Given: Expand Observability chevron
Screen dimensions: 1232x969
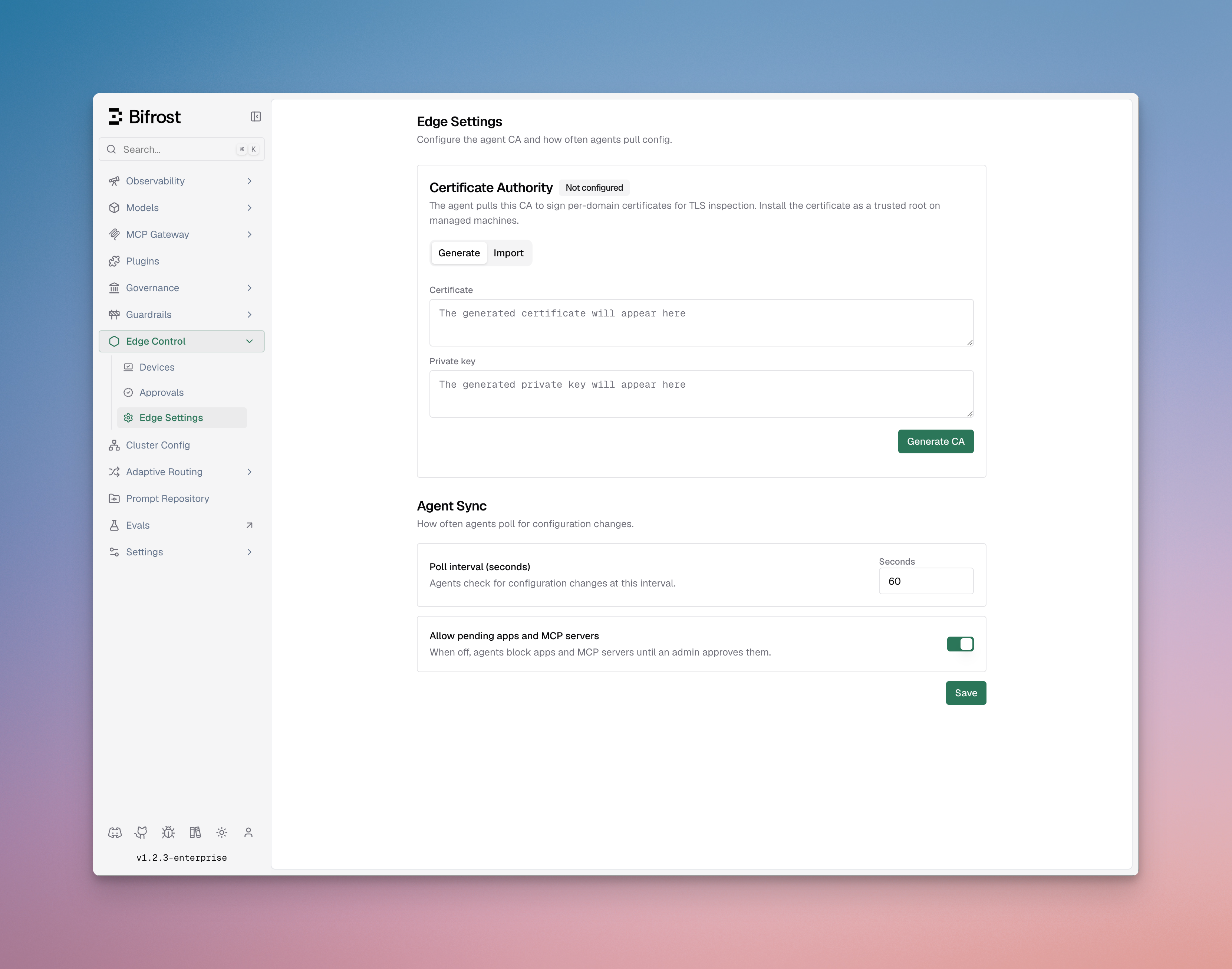Looking at the screenshot, I should click(x=250, y=181).
